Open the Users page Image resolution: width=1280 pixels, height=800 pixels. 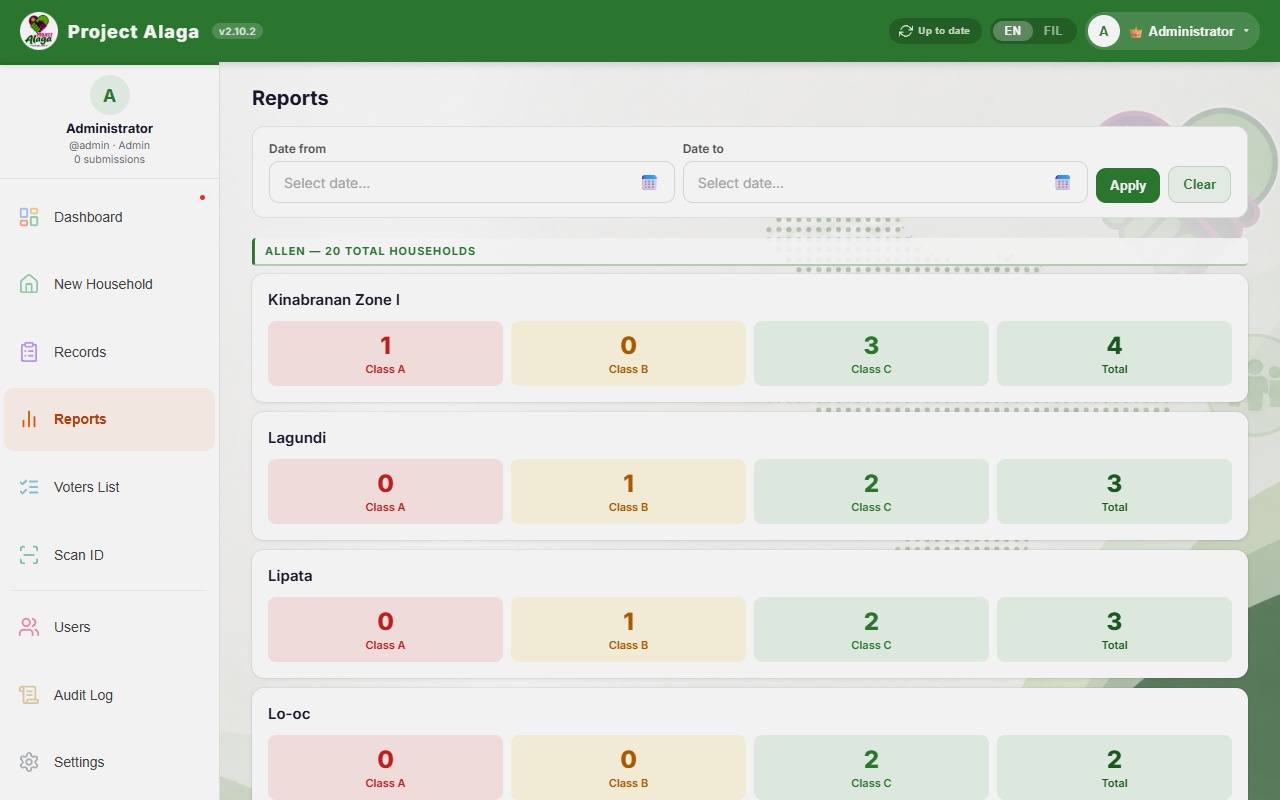pyautogui.click(x=110, y=627)
